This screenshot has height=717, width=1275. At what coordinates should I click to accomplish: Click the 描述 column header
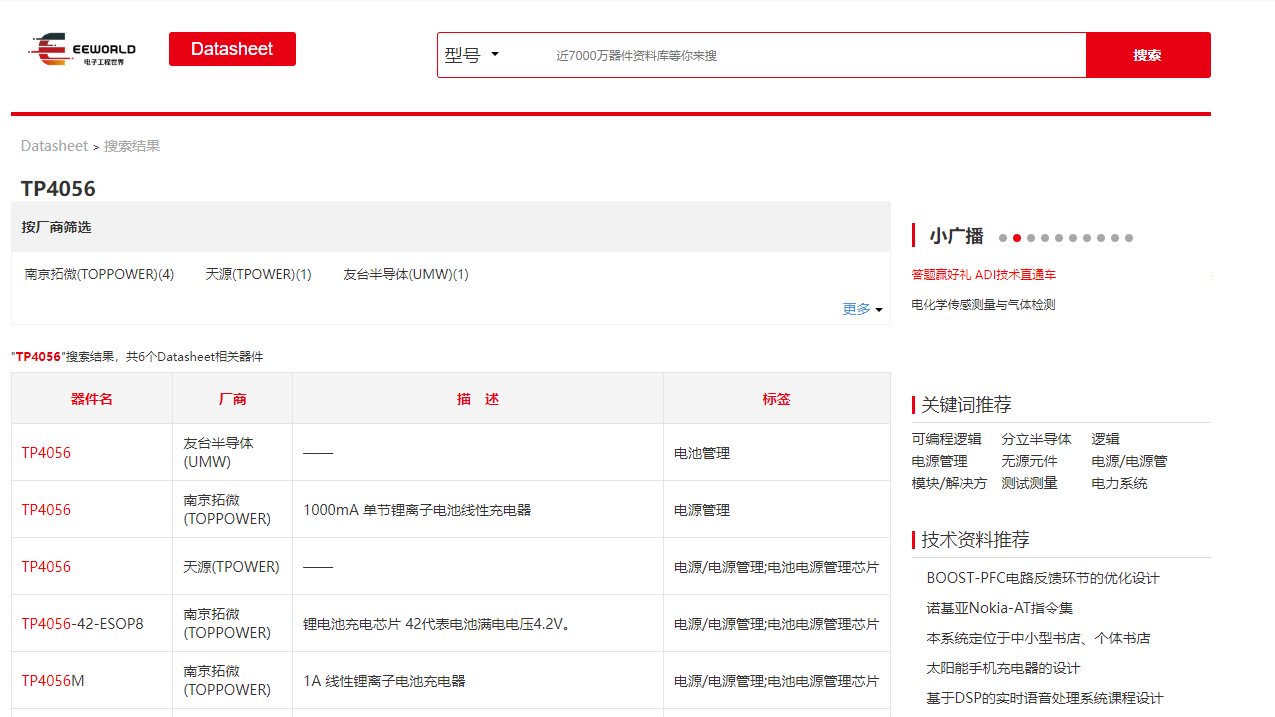tap(478, 399)
